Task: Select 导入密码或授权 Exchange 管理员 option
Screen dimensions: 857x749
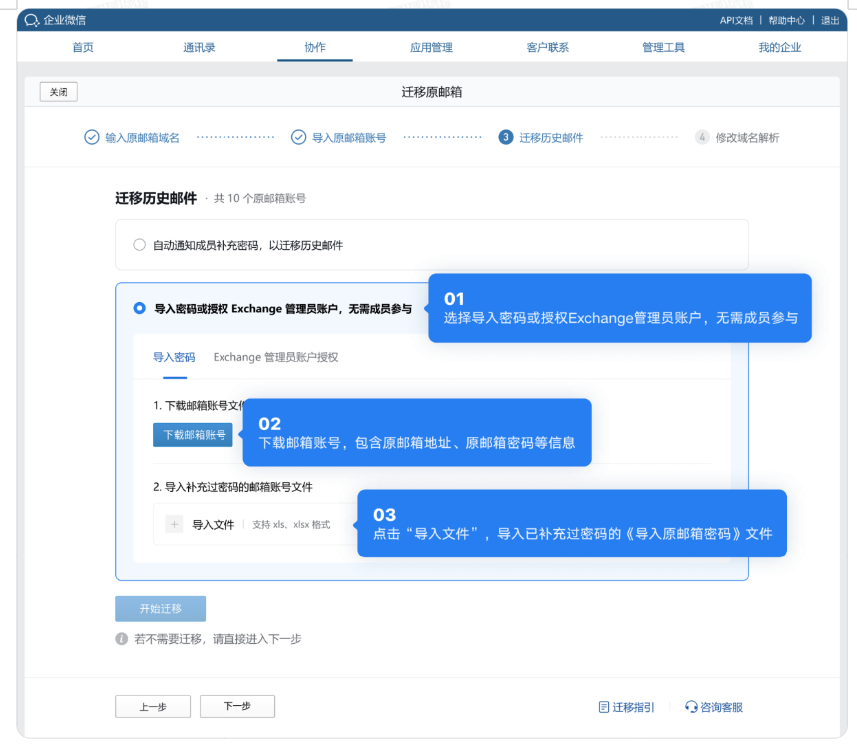Action: 139,308
